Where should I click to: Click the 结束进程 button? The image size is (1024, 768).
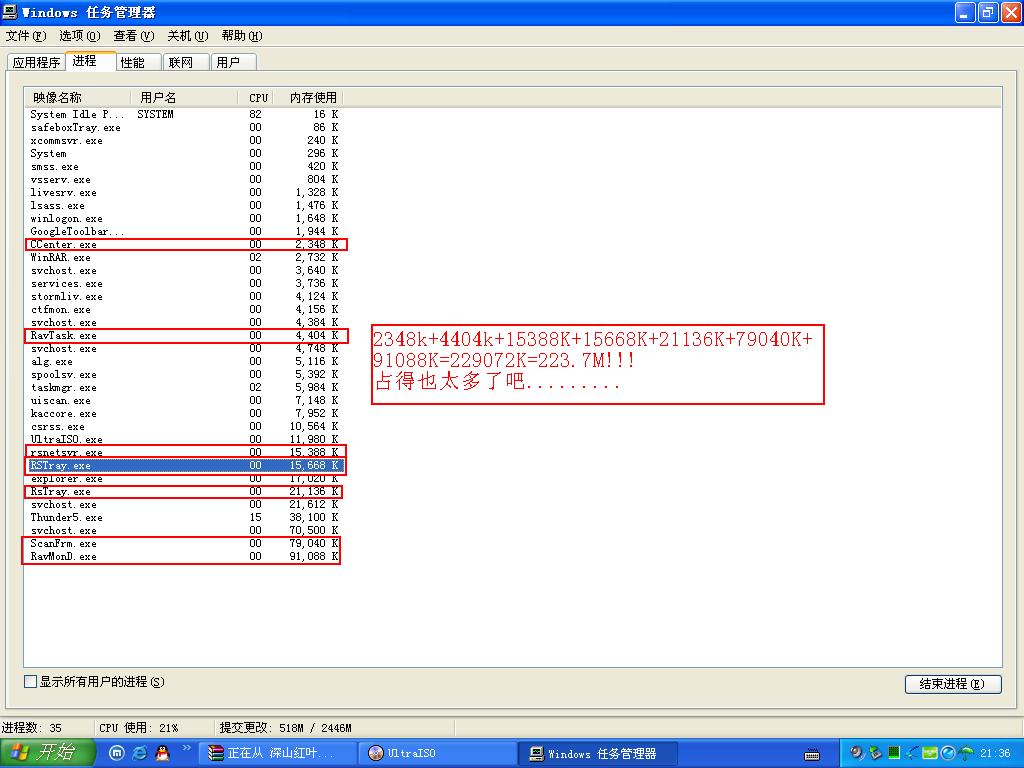click(x=953, y=684)
